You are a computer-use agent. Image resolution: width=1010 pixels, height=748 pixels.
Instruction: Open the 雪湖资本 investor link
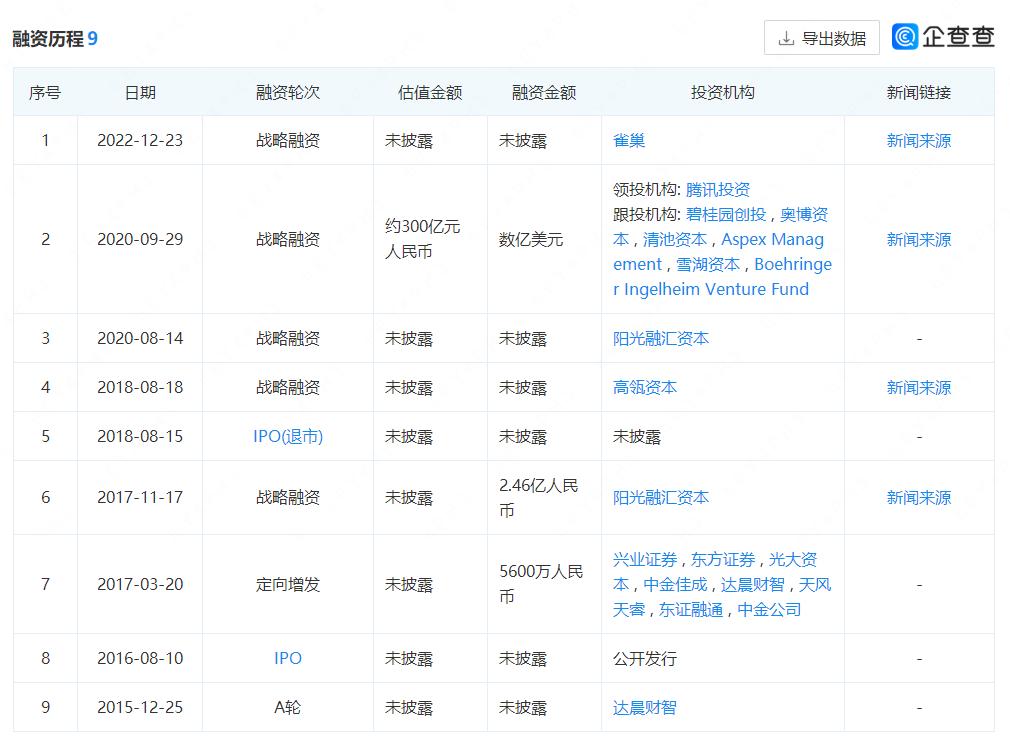[708, 264]
